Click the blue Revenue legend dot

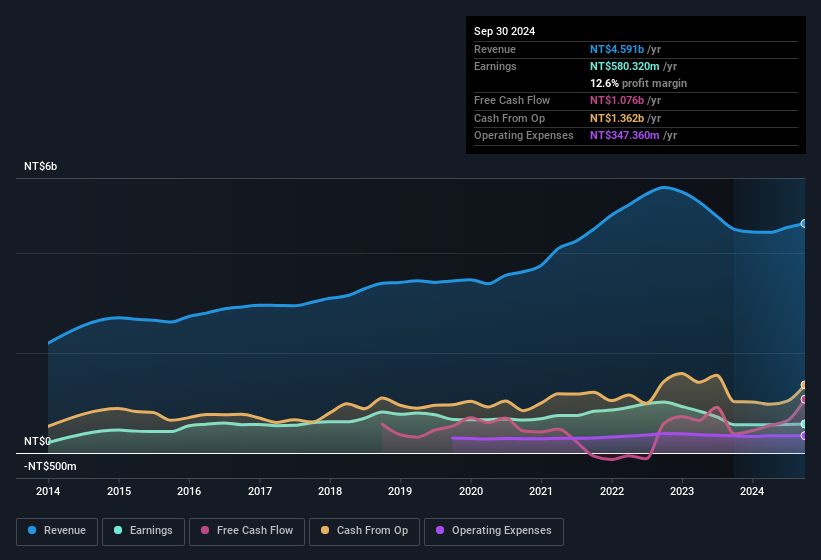tap(33, 530)
